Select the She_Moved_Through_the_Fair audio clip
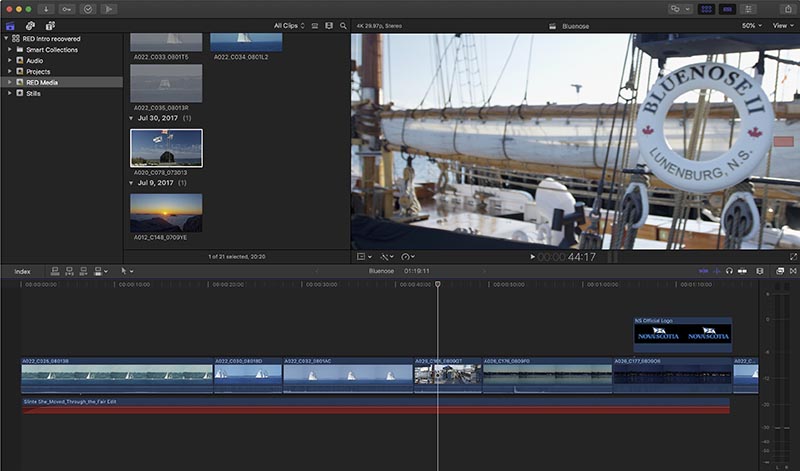Viewport: 800px width, 471px height. (x=376, y=406)
